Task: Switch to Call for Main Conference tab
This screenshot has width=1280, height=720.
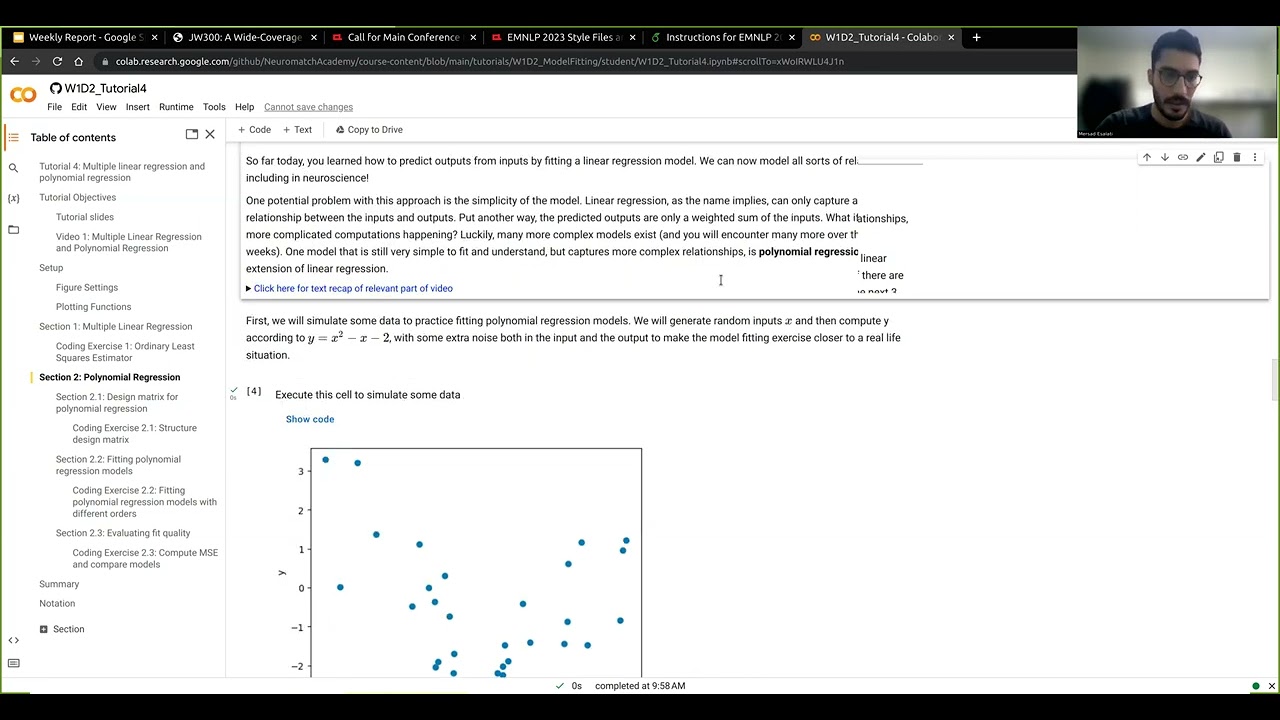Action: pos(403,37)
